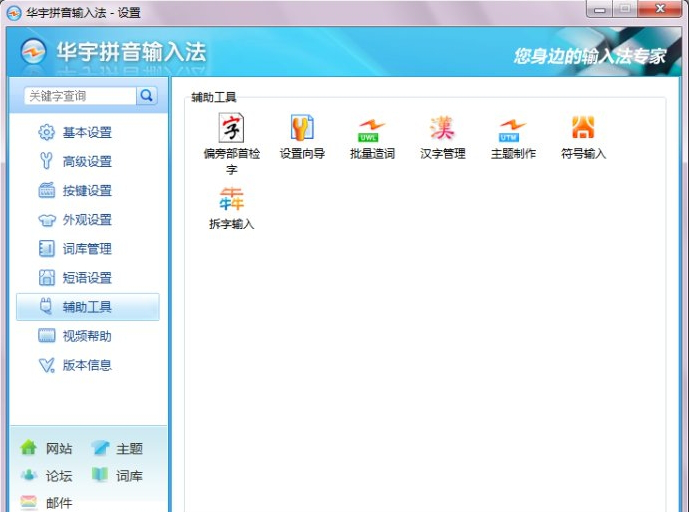Click the green book 词库 icon
The width and height of the screenshot is (689, 532).
pos(100,475)
